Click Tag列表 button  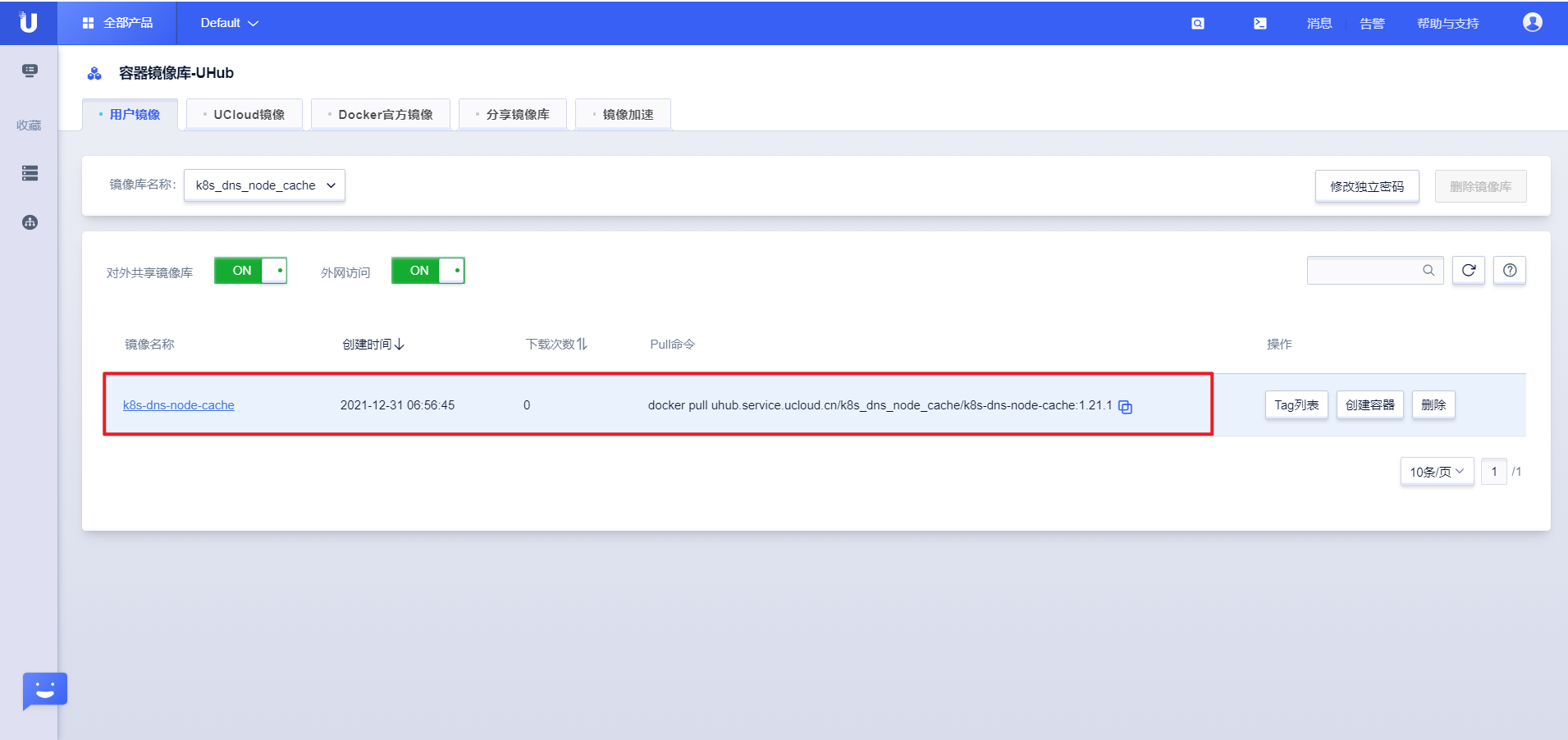(x=1296, y=404)
